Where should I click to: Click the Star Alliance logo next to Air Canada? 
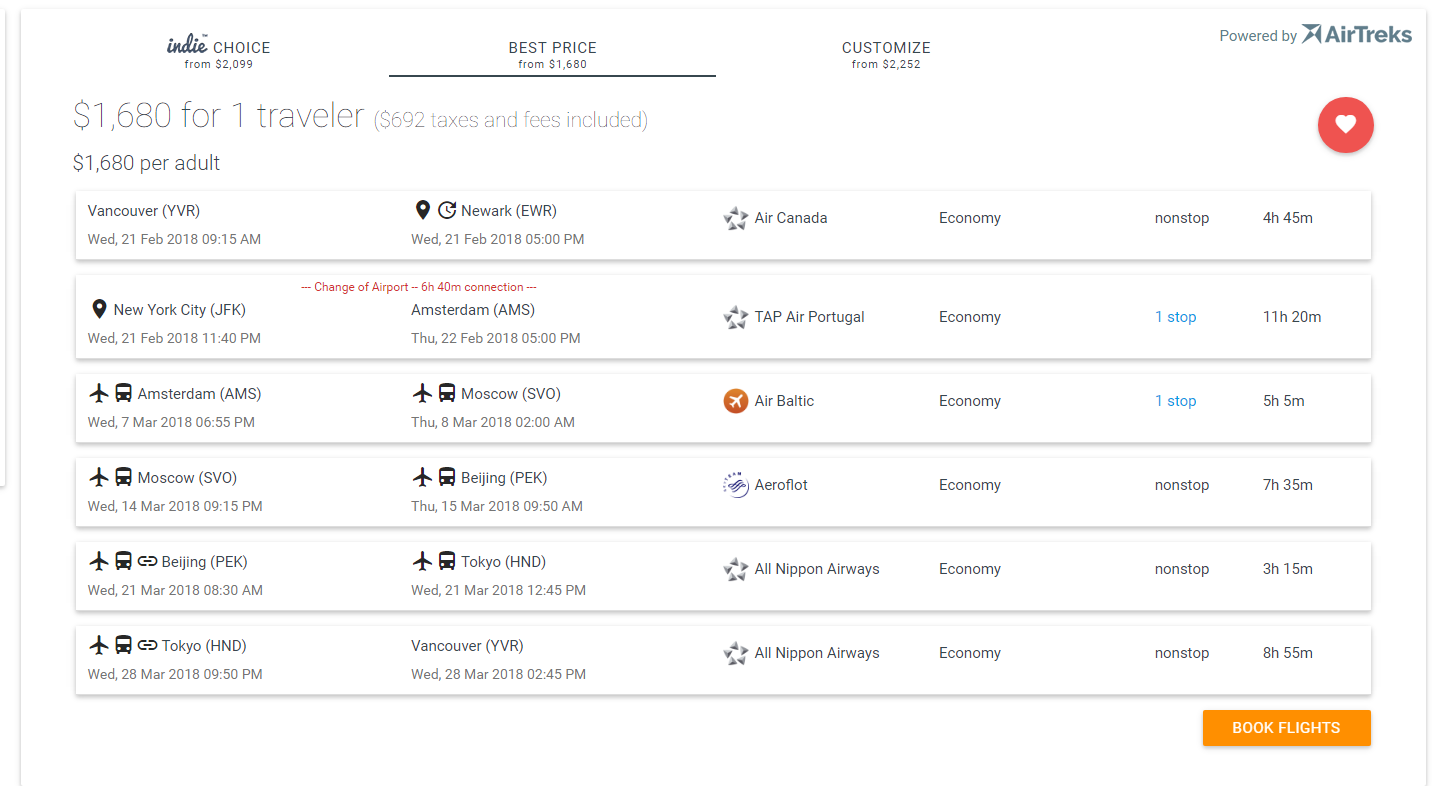coord(736,218)
